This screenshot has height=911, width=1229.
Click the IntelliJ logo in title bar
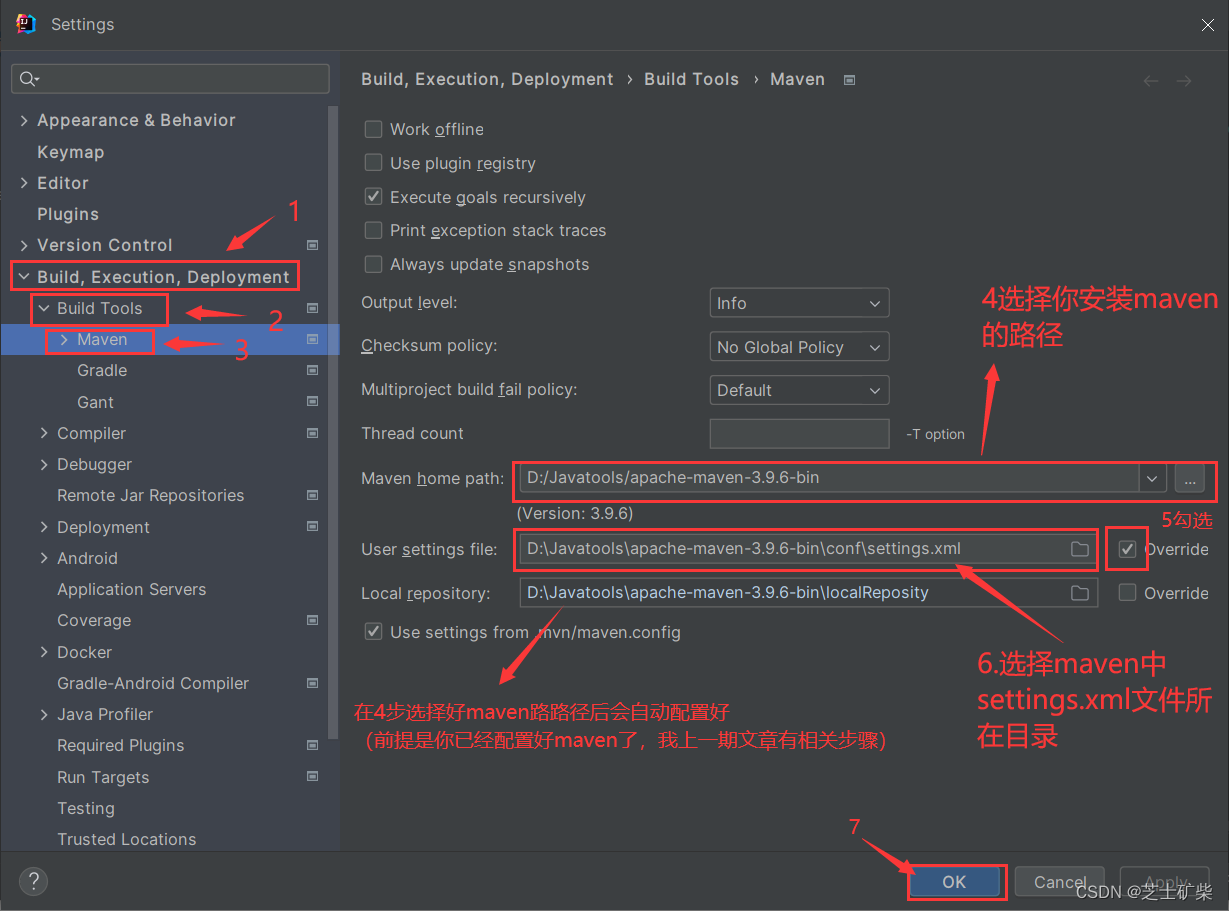click(x=27, y=24)
